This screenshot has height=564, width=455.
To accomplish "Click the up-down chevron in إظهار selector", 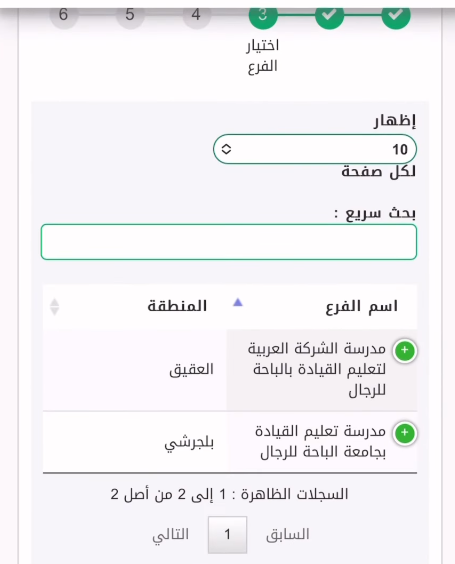I will click(226, 149).
